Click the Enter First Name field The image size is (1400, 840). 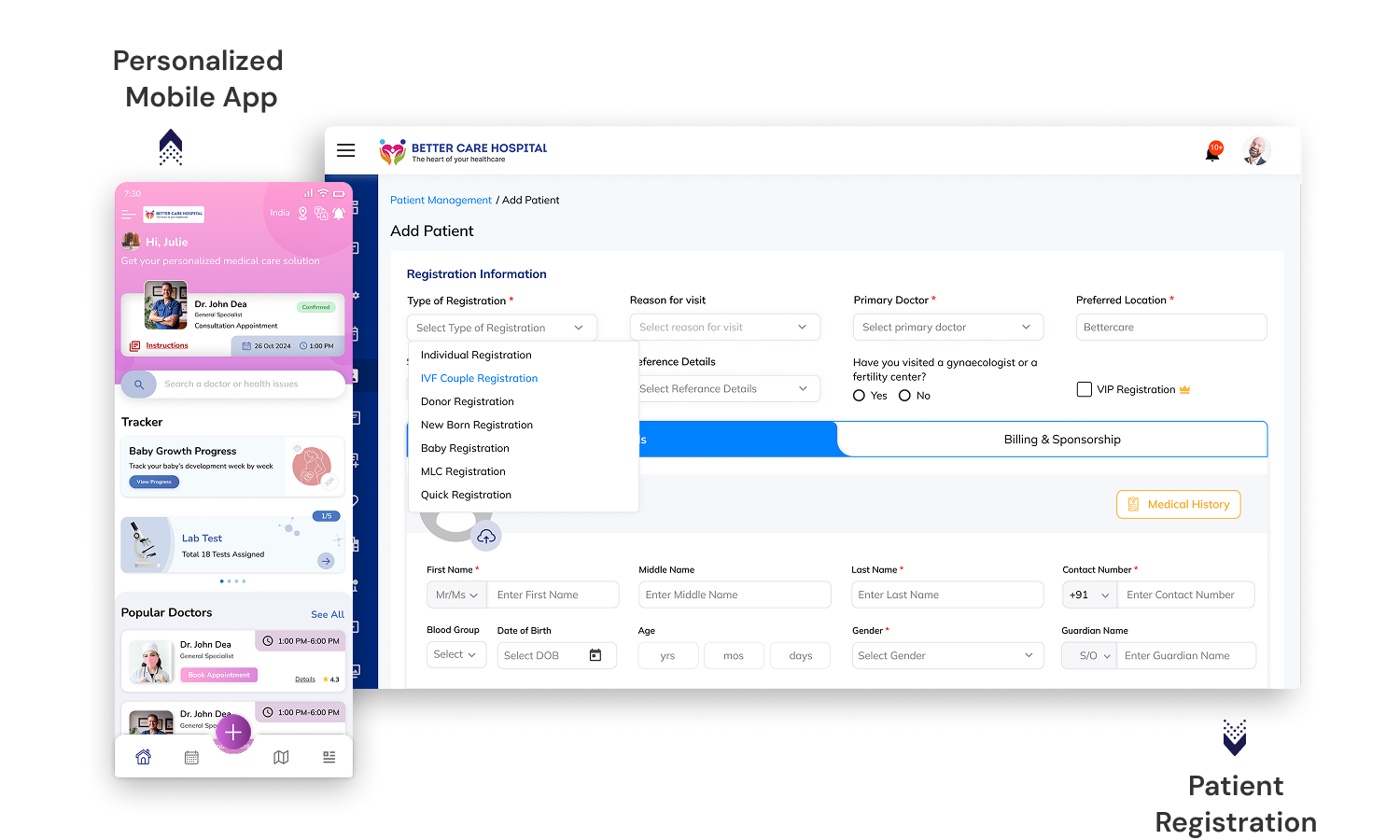[553, 595]
